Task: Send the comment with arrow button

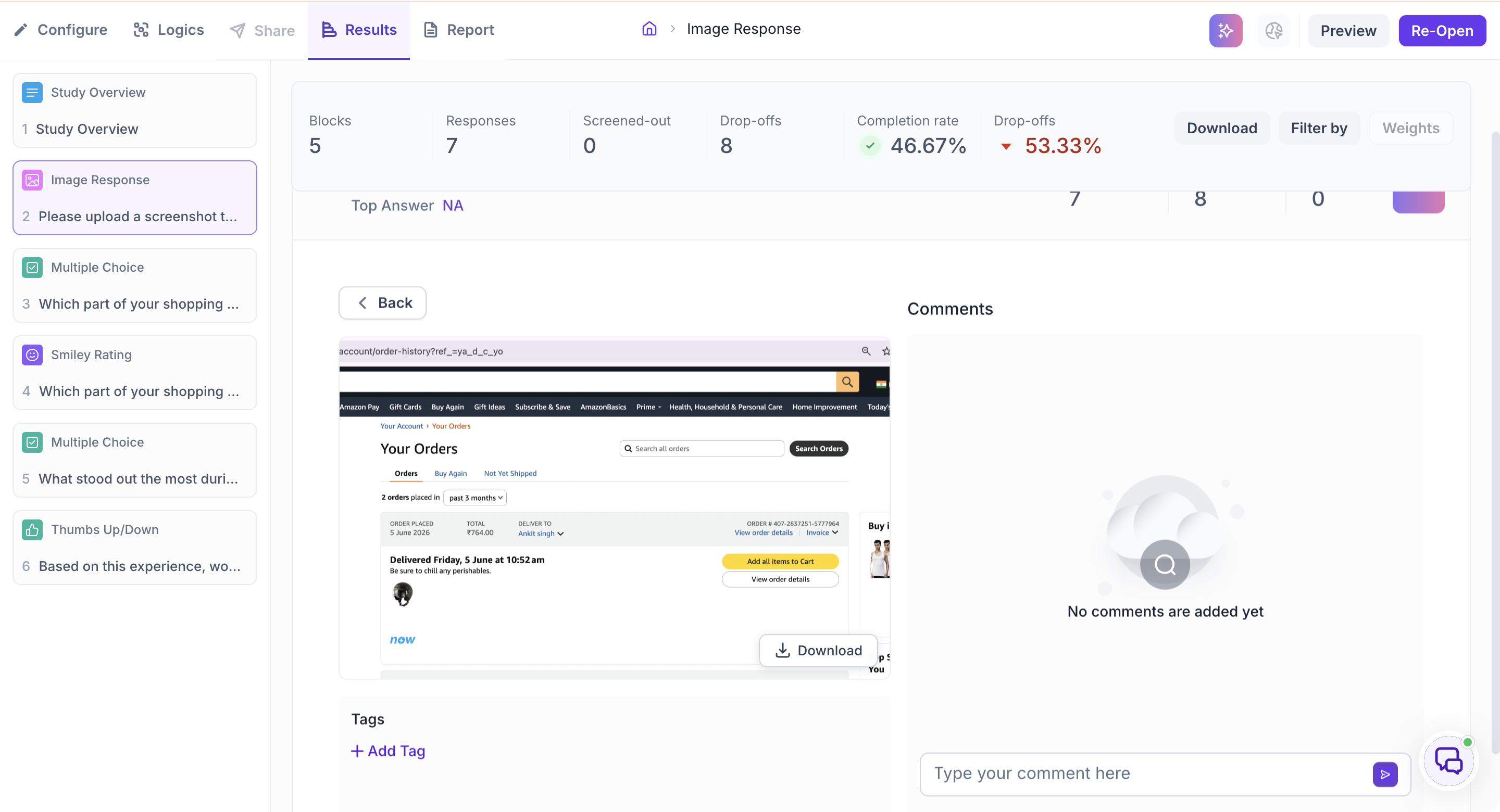Action: tap(1385, 774)
